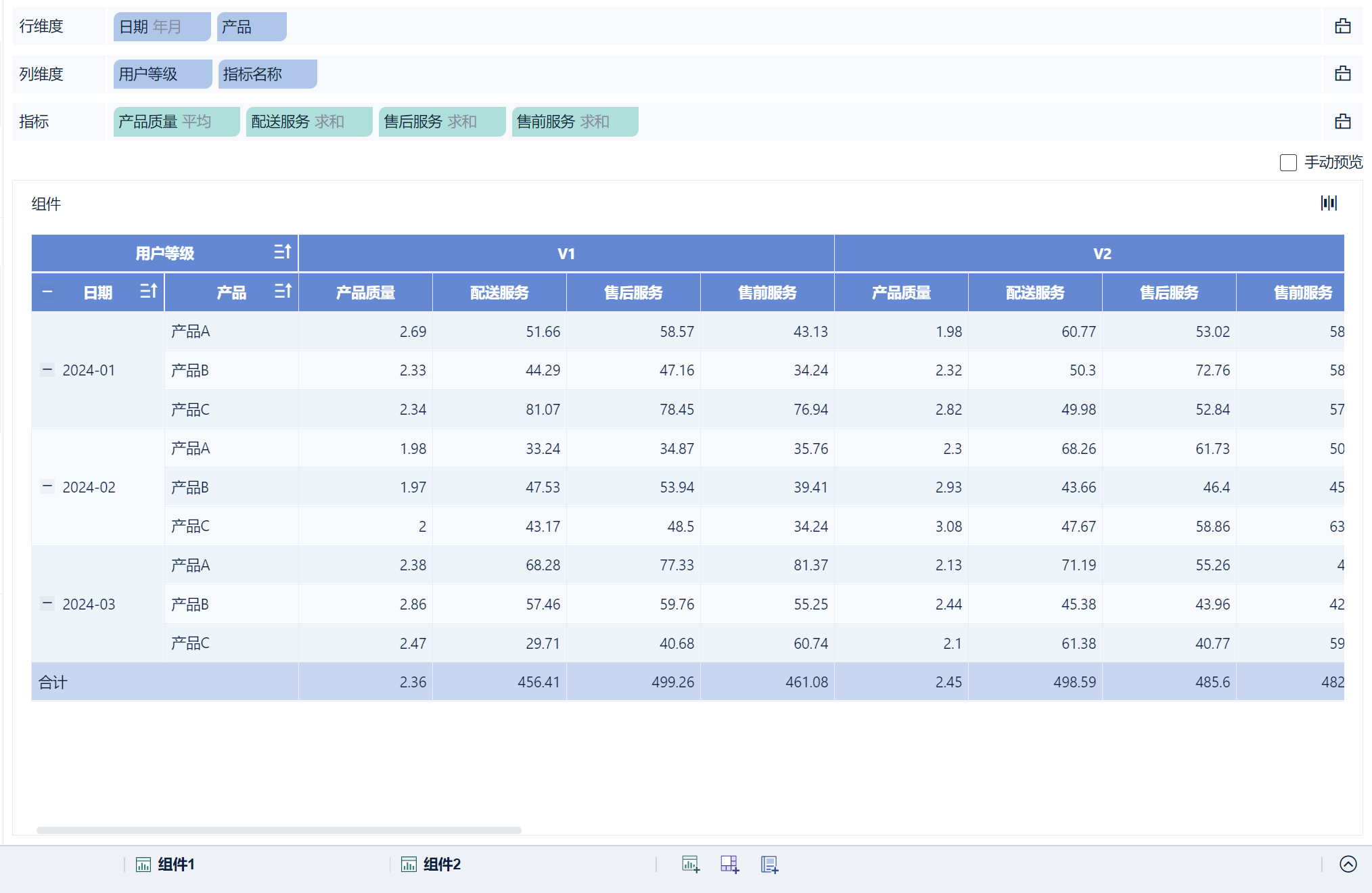The image size is (1372, 893).
Task: Click the clear icon on 列维度 row
Action: (x=1342, y=74)
